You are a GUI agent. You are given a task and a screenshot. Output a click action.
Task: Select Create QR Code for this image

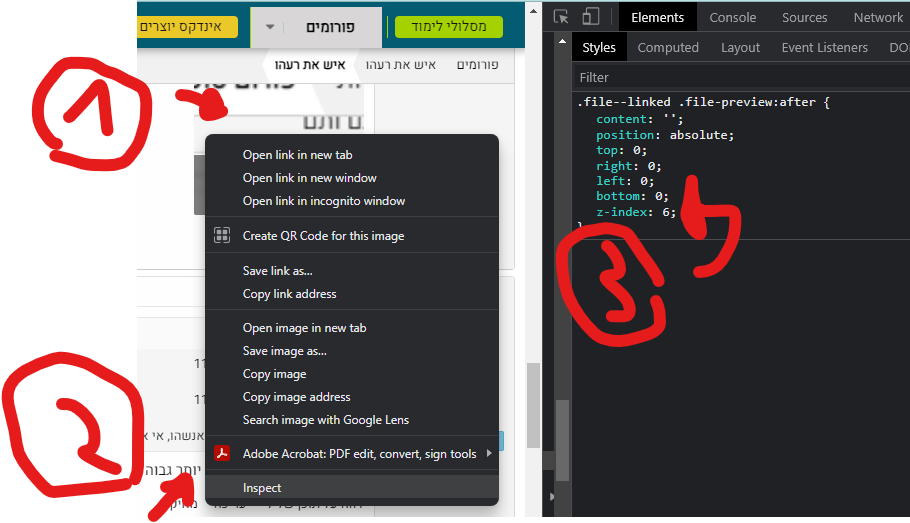coord(352,236)
